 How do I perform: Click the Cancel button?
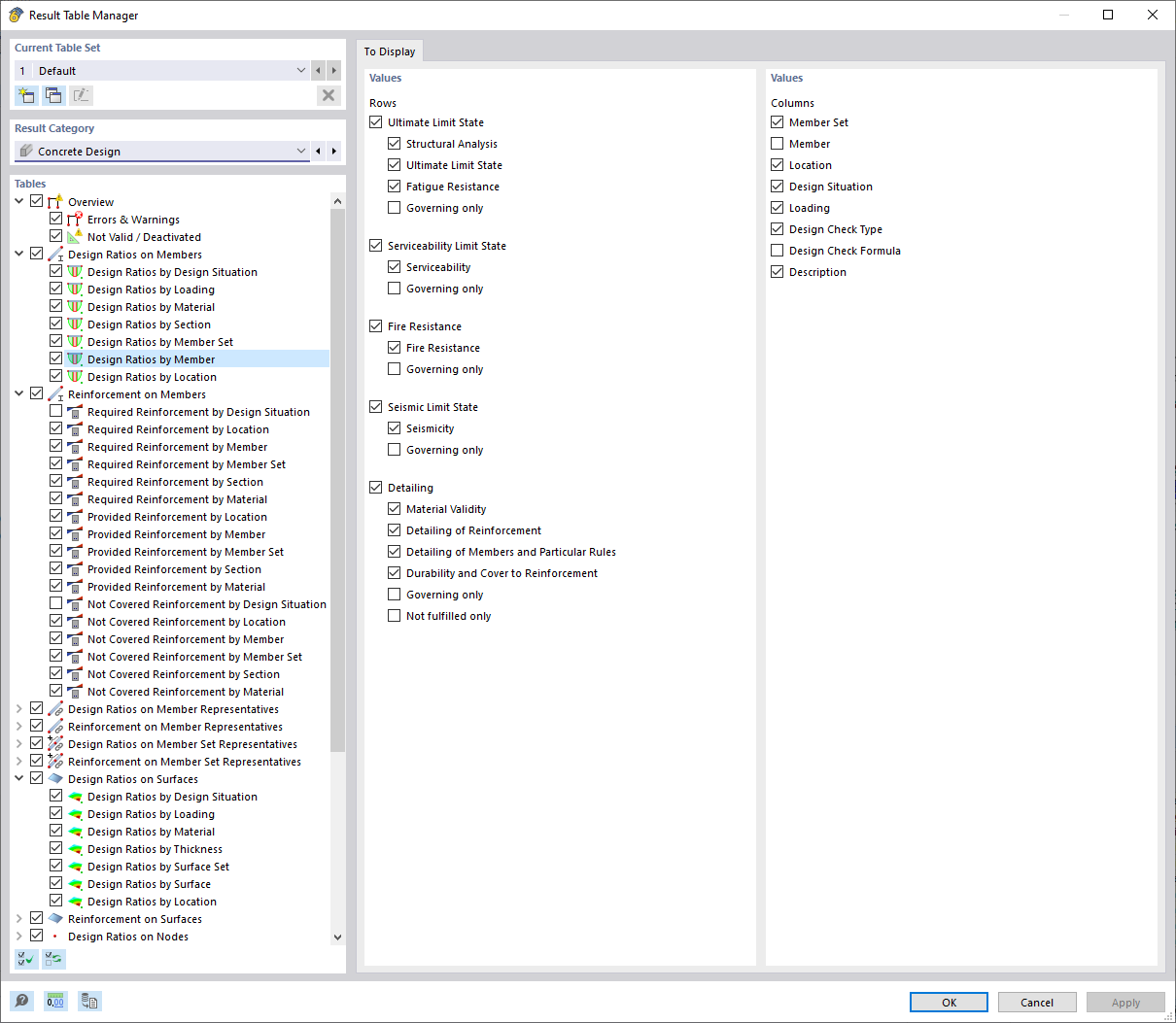(1037, 1003)
